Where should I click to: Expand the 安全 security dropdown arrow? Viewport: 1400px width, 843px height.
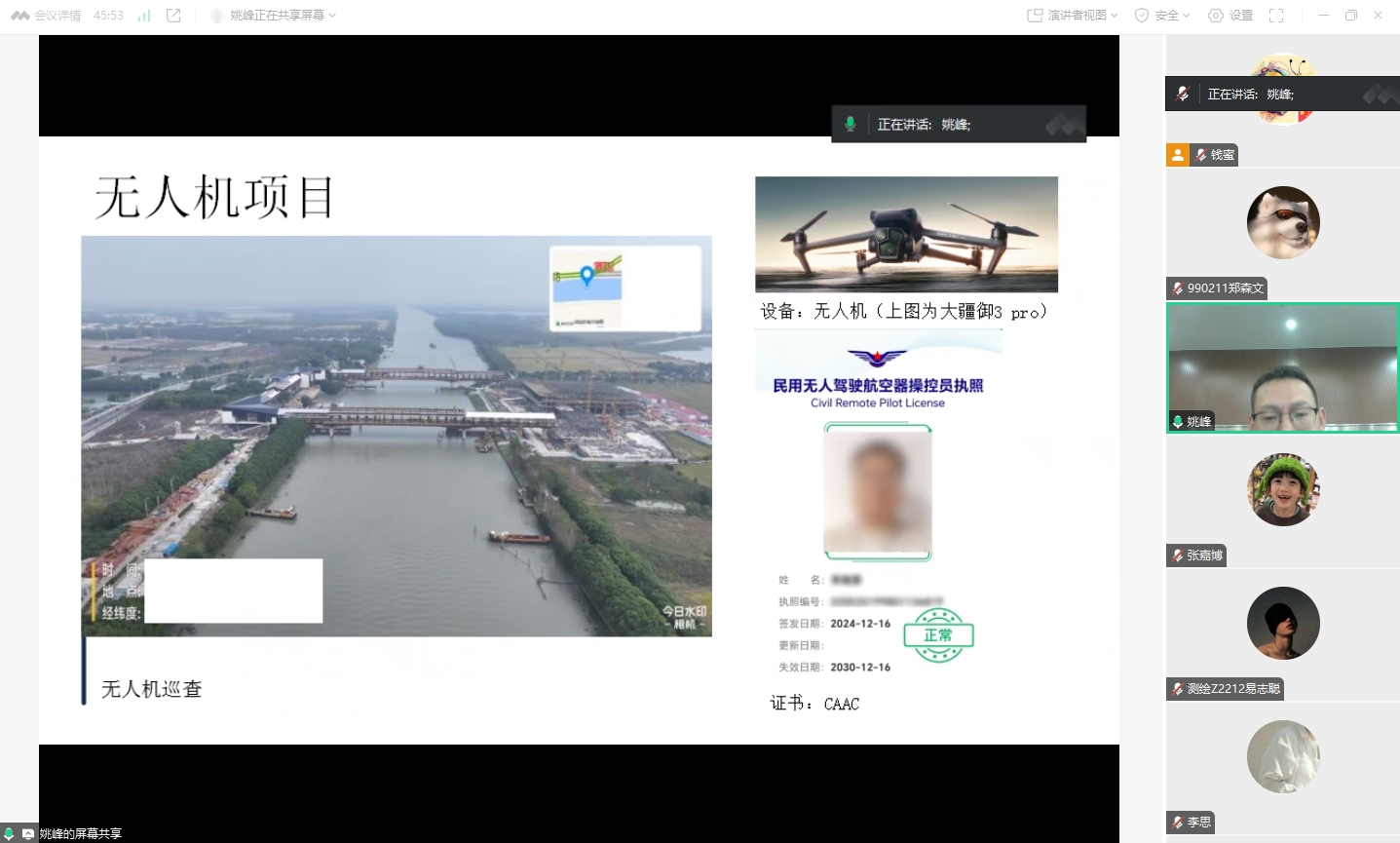click(1187, 16)
